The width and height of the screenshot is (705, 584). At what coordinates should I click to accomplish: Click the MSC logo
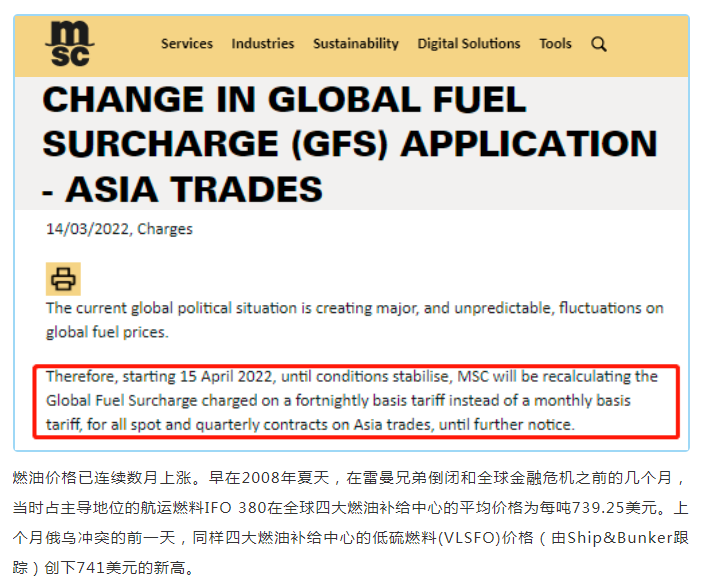pyautogui.click(x=70, y=44)
